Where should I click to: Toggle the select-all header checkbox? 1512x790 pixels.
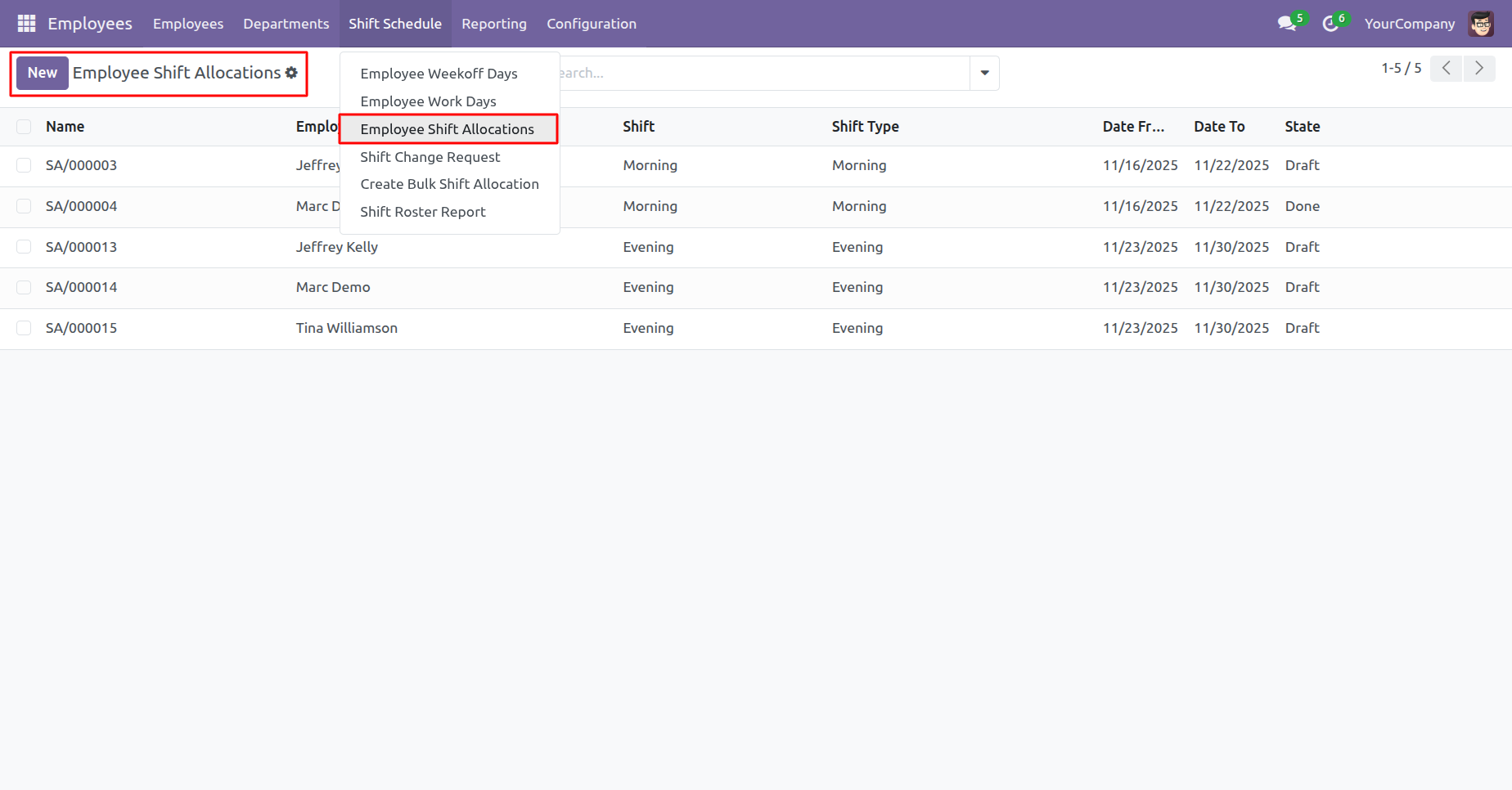pos(24,127)
